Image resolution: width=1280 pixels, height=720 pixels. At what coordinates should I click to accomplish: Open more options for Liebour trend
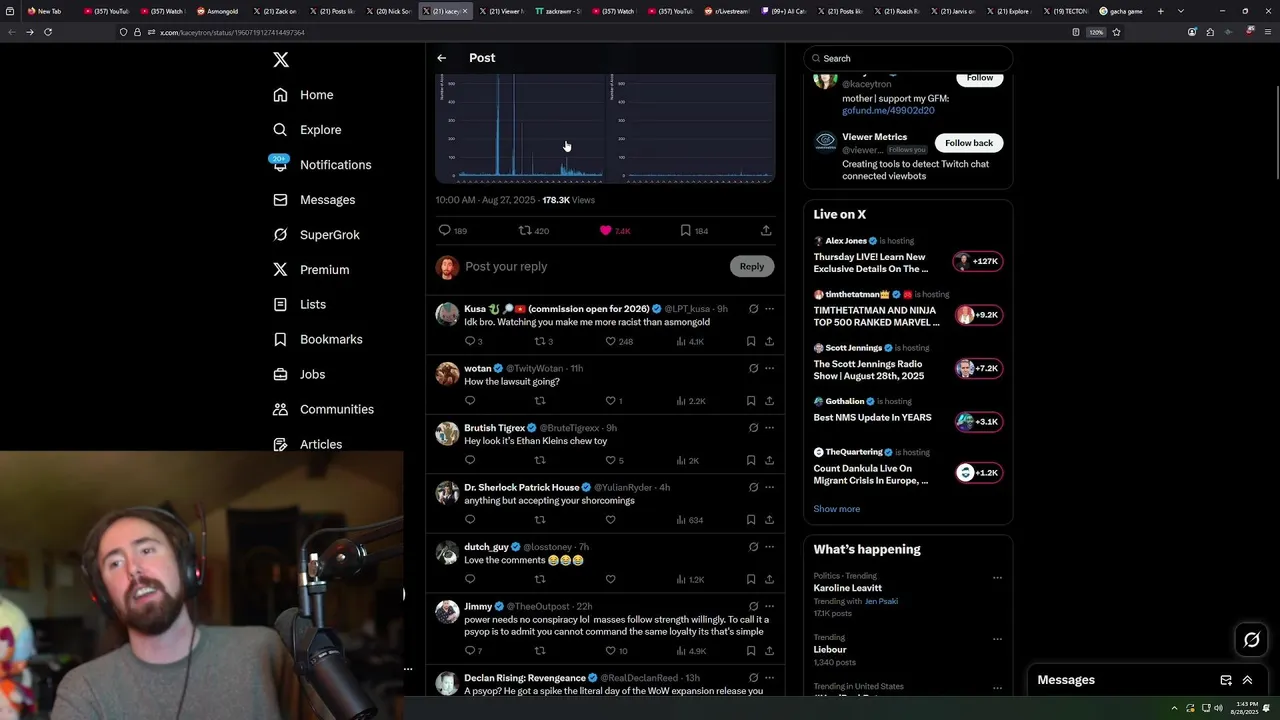pyautogui.click(x=997, y=639)
